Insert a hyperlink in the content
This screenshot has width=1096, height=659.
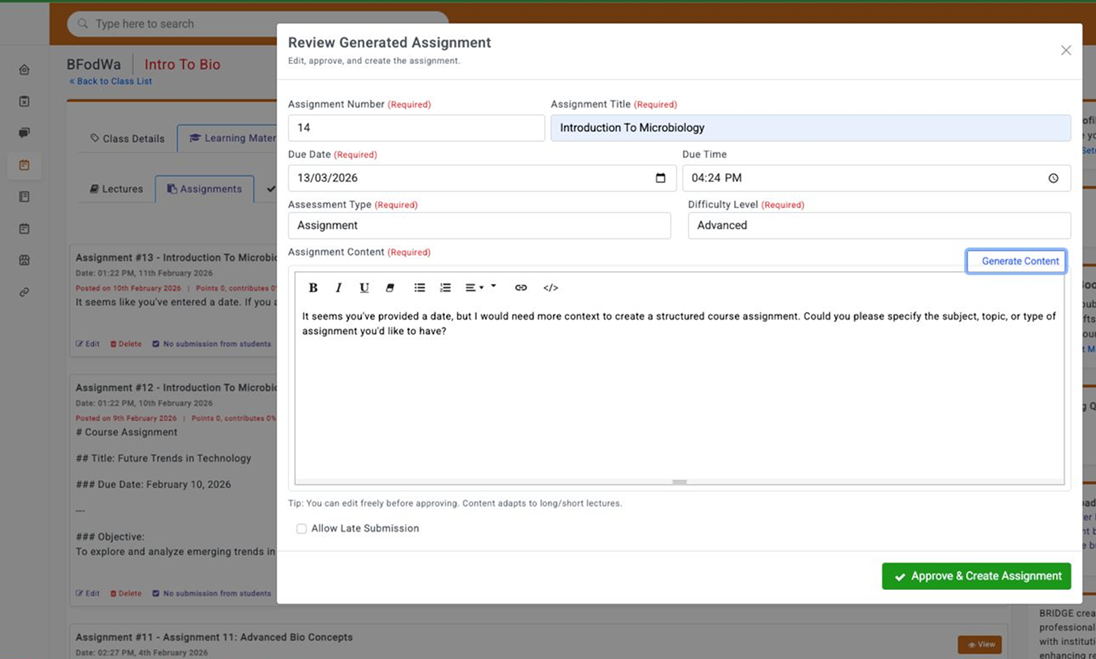pyautogui.click(x=521, y=288)
